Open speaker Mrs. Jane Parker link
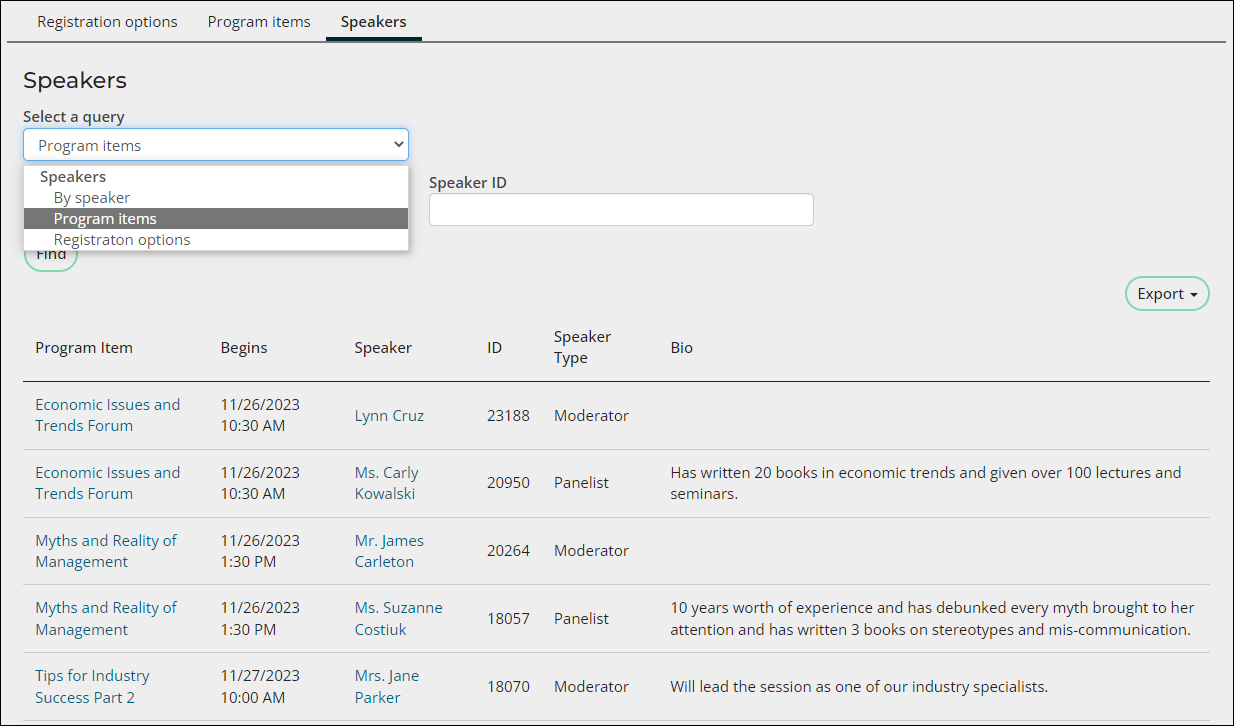Screen dimensions: 1234x726 click(387, 686)
